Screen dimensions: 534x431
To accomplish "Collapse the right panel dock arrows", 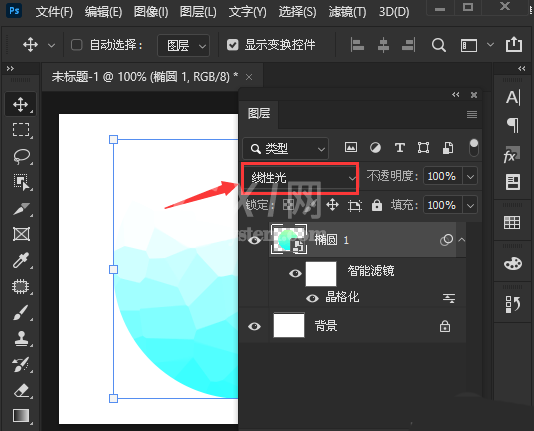I will 522,69.
